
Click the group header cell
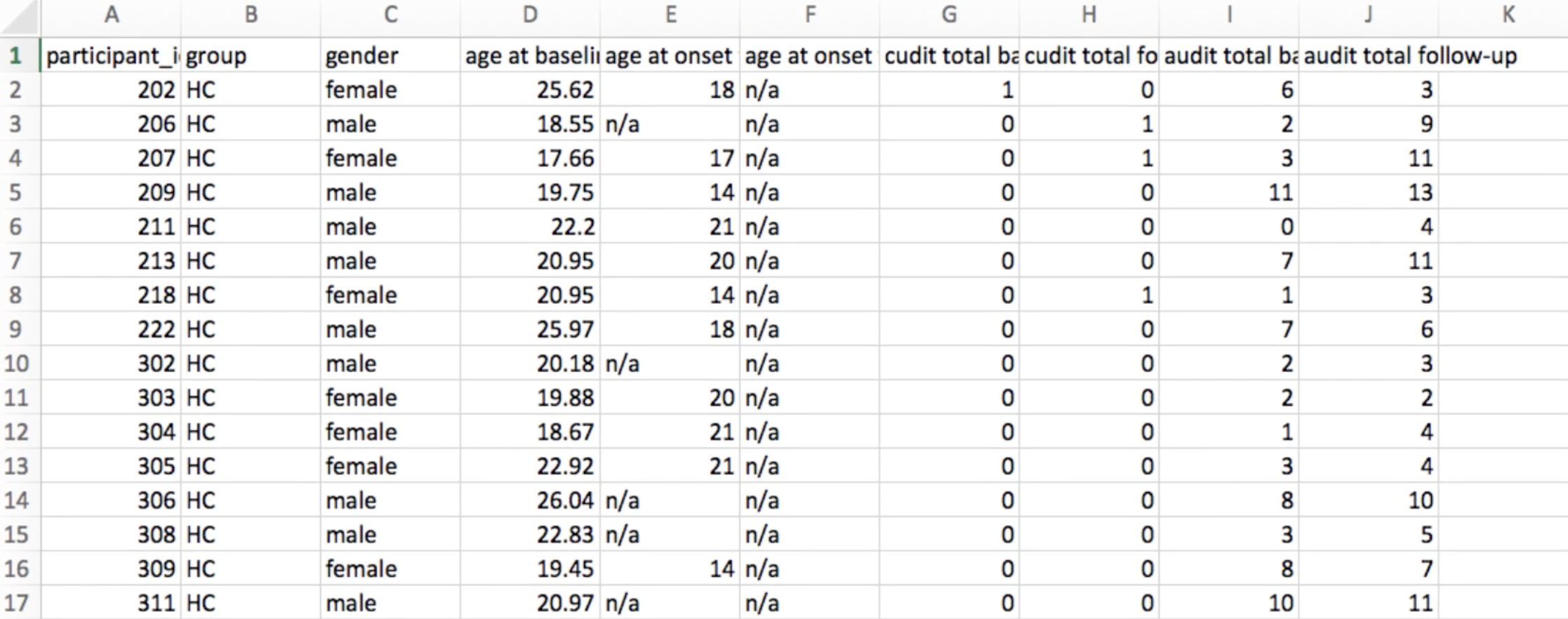[x=251, y=55]
